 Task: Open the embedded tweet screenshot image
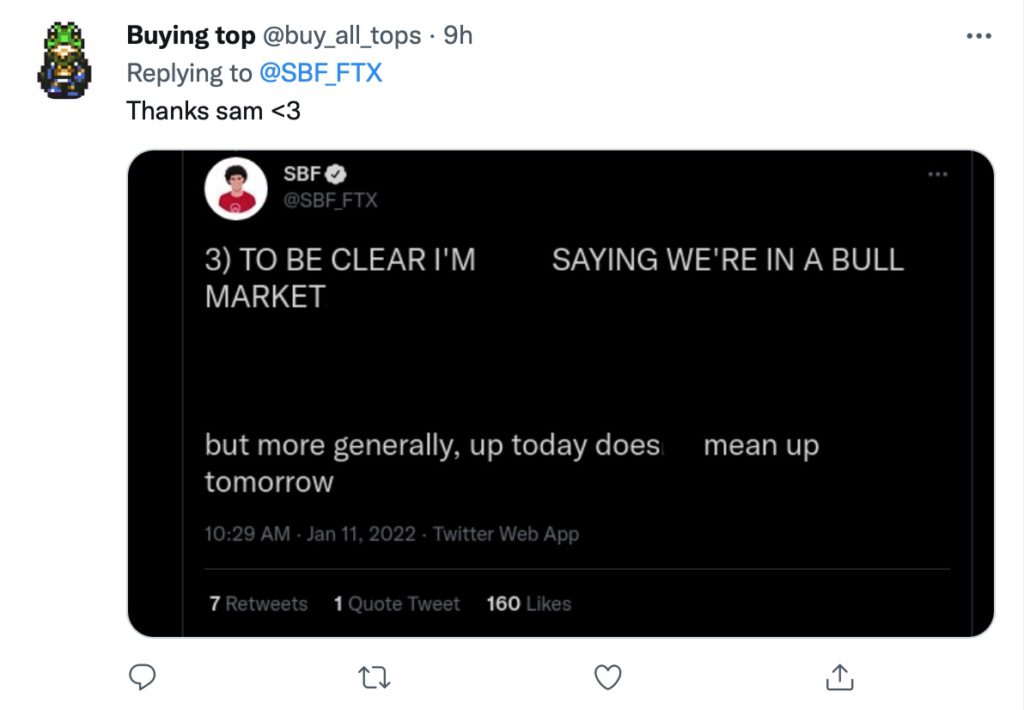[561, 394]
